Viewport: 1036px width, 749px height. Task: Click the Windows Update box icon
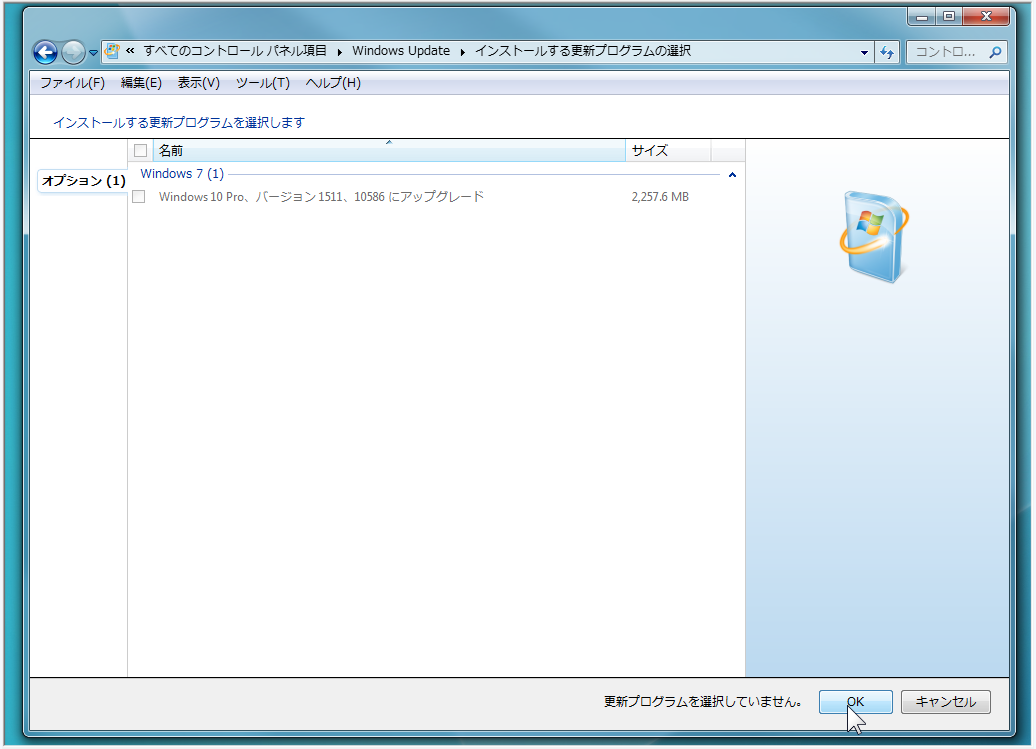[875, 236]
